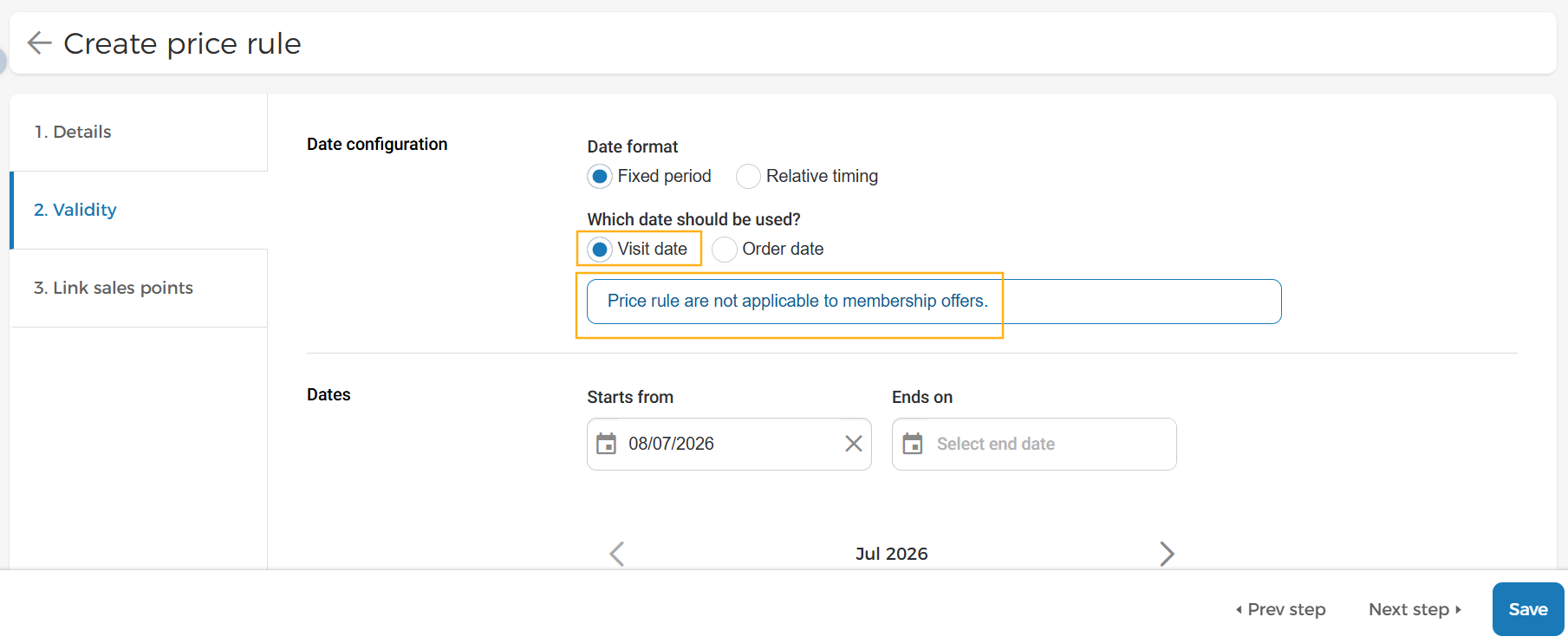Select Fixed period date format
Image resolution: width=1568 pixels, height=643 pixels.
pyautogui.click(x=599, y=176)
